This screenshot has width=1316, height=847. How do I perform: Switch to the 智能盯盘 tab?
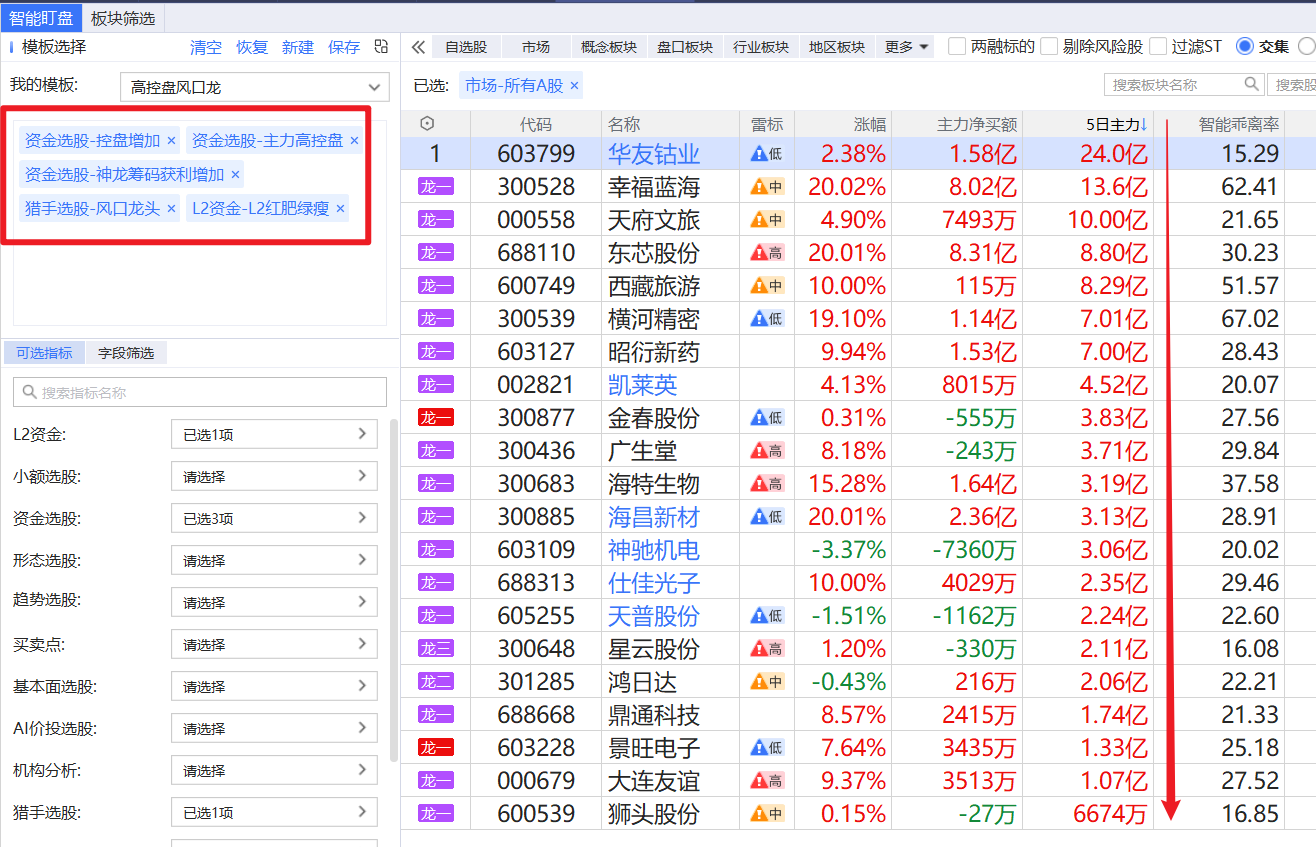click(43, 18)
